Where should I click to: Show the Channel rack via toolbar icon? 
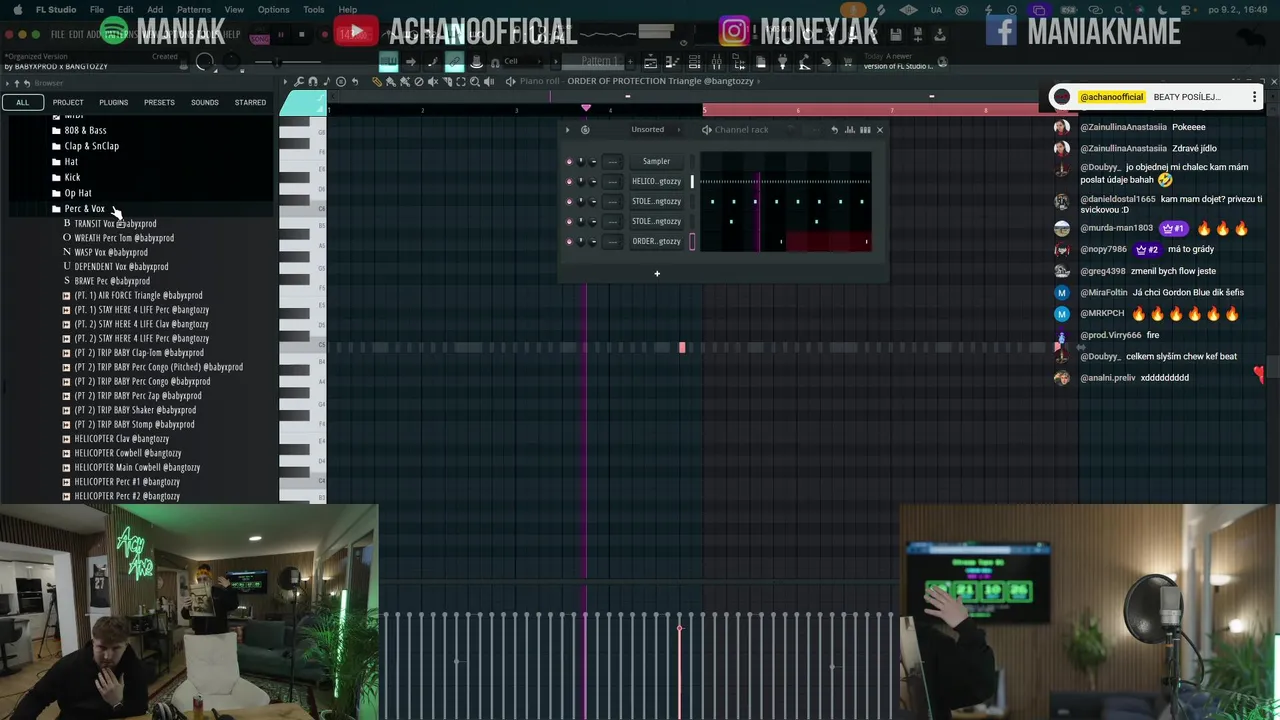point(694,61)
